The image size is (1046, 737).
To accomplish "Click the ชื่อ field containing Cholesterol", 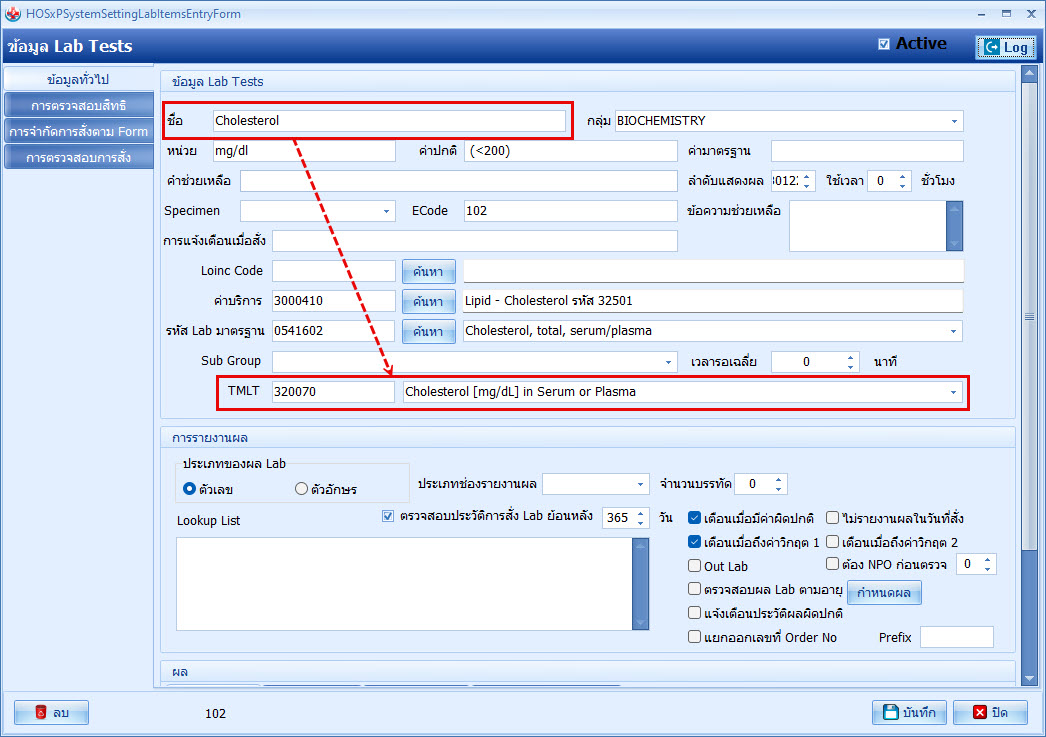I will (389, 121).
